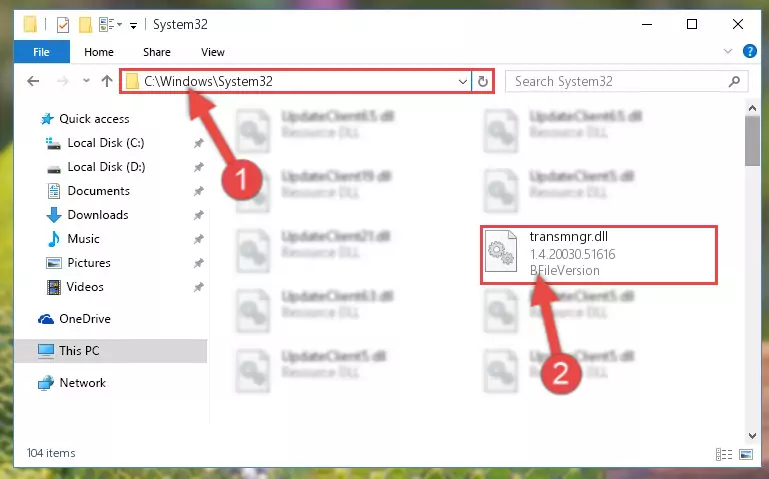
Task: Open the Customize Quick Access Toolbar dropdown
Action: pos(133,25)
